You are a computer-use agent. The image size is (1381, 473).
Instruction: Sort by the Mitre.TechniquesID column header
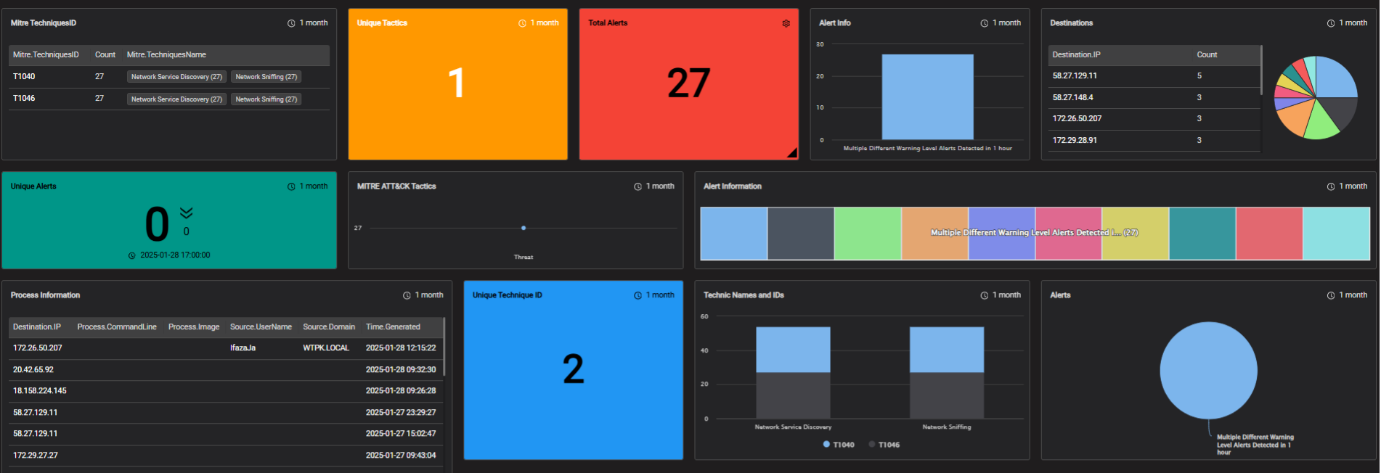pos(46,55)
